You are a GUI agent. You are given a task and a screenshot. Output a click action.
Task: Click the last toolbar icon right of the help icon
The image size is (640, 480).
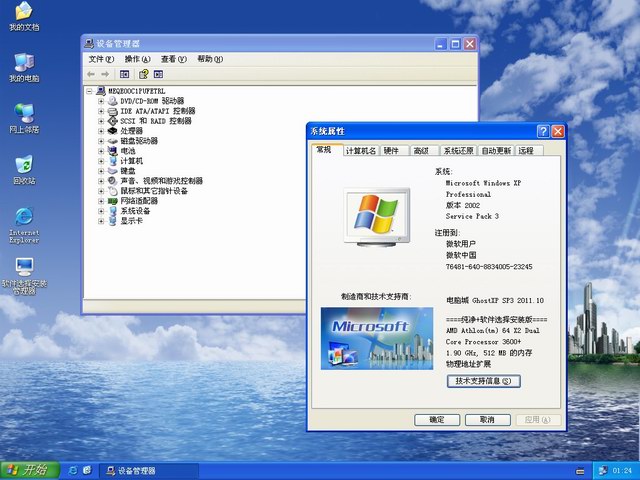coord(158,74)
